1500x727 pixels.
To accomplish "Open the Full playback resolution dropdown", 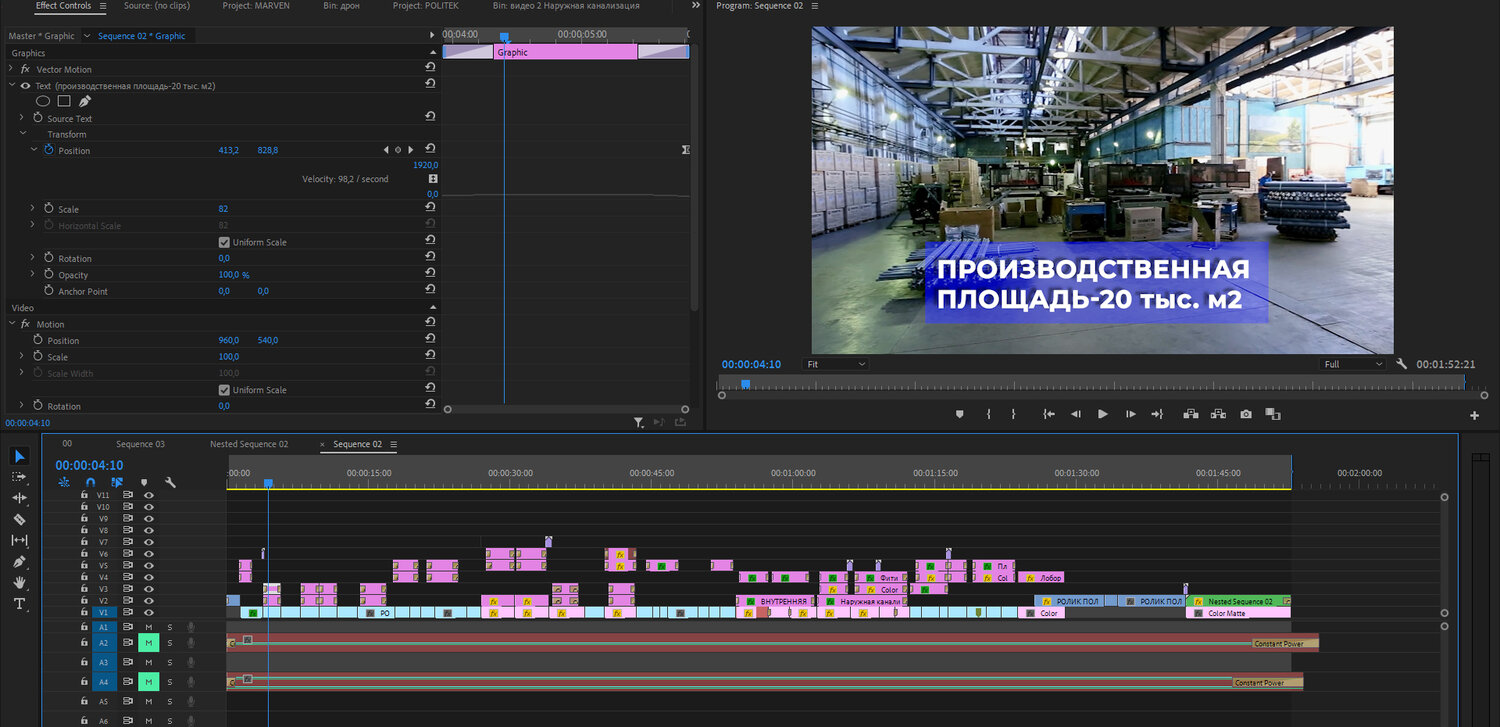I will pos(1352,364).
